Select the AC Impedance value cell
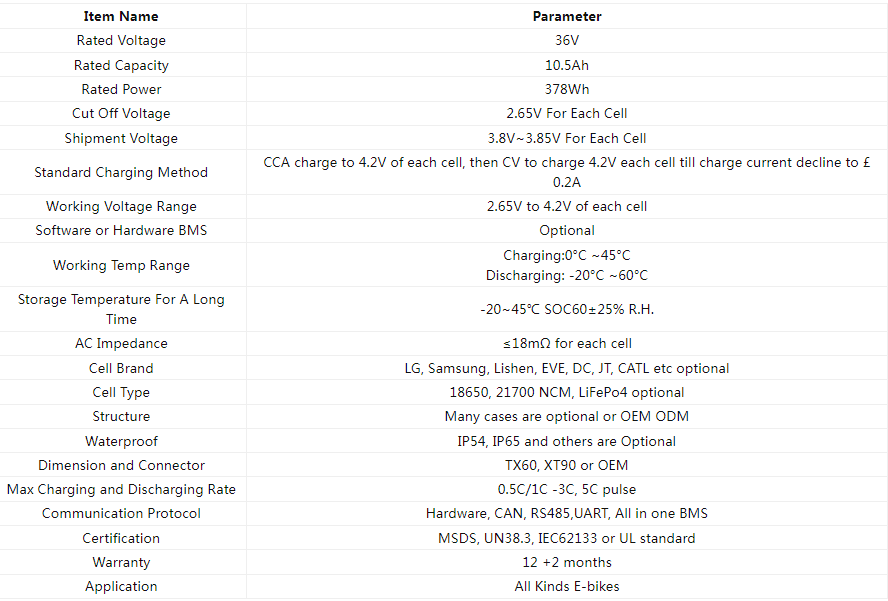The image size is (888, 601). point(567,343)
